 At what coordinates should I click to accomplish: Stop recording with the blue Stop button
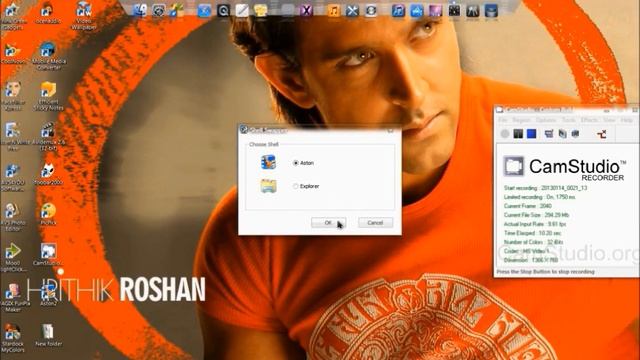pyautogui.click(x=531, y=133)
